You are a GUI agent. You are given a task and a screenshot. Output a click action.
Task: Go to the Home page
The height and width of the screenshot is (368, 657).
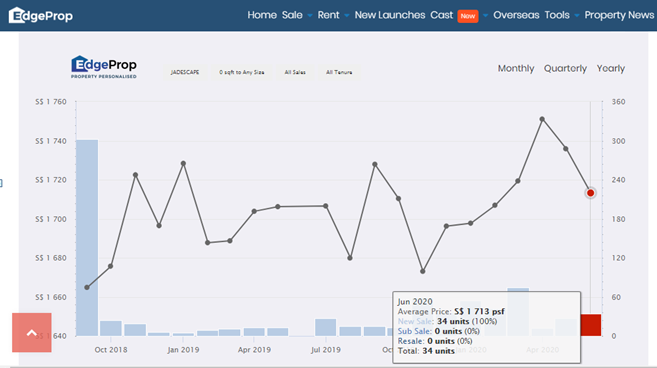[262, 15]
